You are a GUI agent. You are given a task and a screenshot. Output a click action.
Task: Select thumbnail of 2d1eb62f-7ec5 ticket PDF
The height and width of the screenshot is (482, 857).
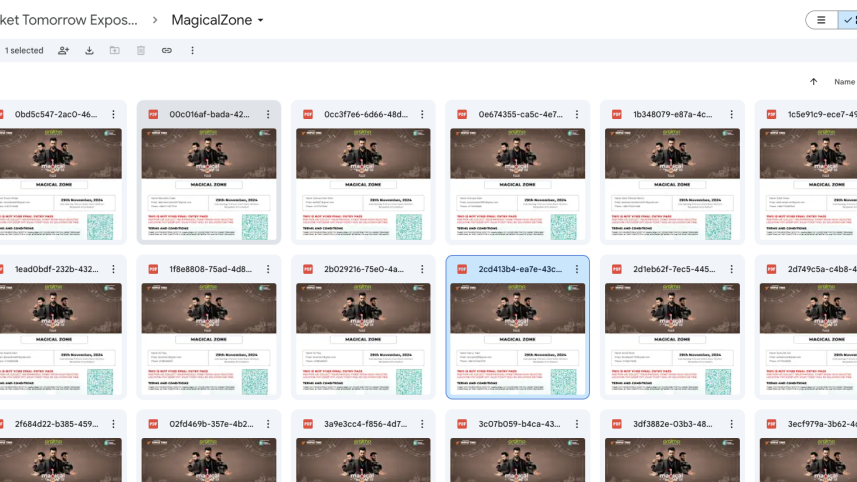672,339
